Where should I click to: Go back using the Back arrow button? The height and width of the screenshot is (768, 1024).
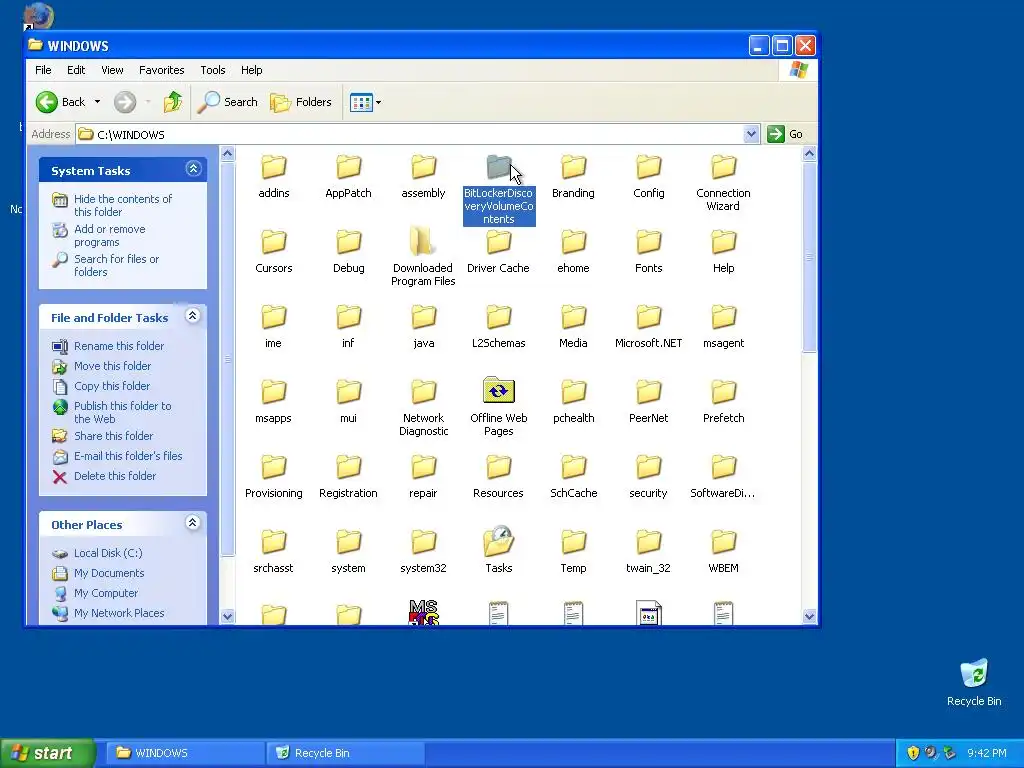[61, 102]
